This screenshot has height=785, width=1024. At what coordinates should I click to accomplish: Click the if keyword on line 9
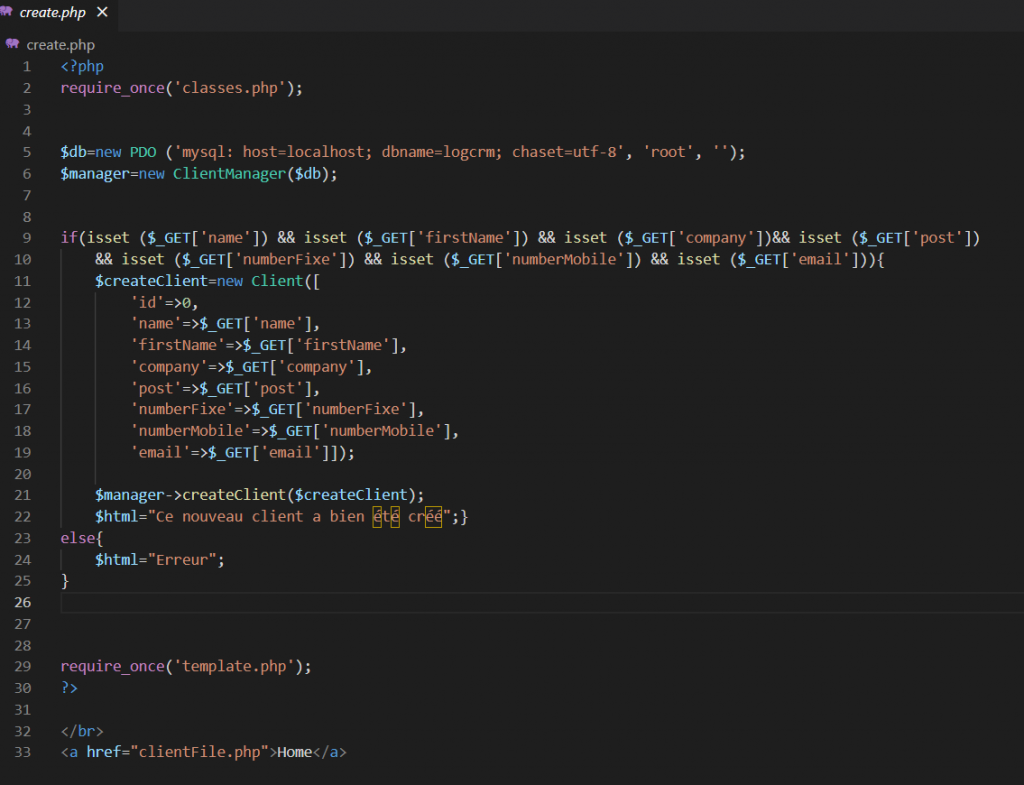click(69, 238)
